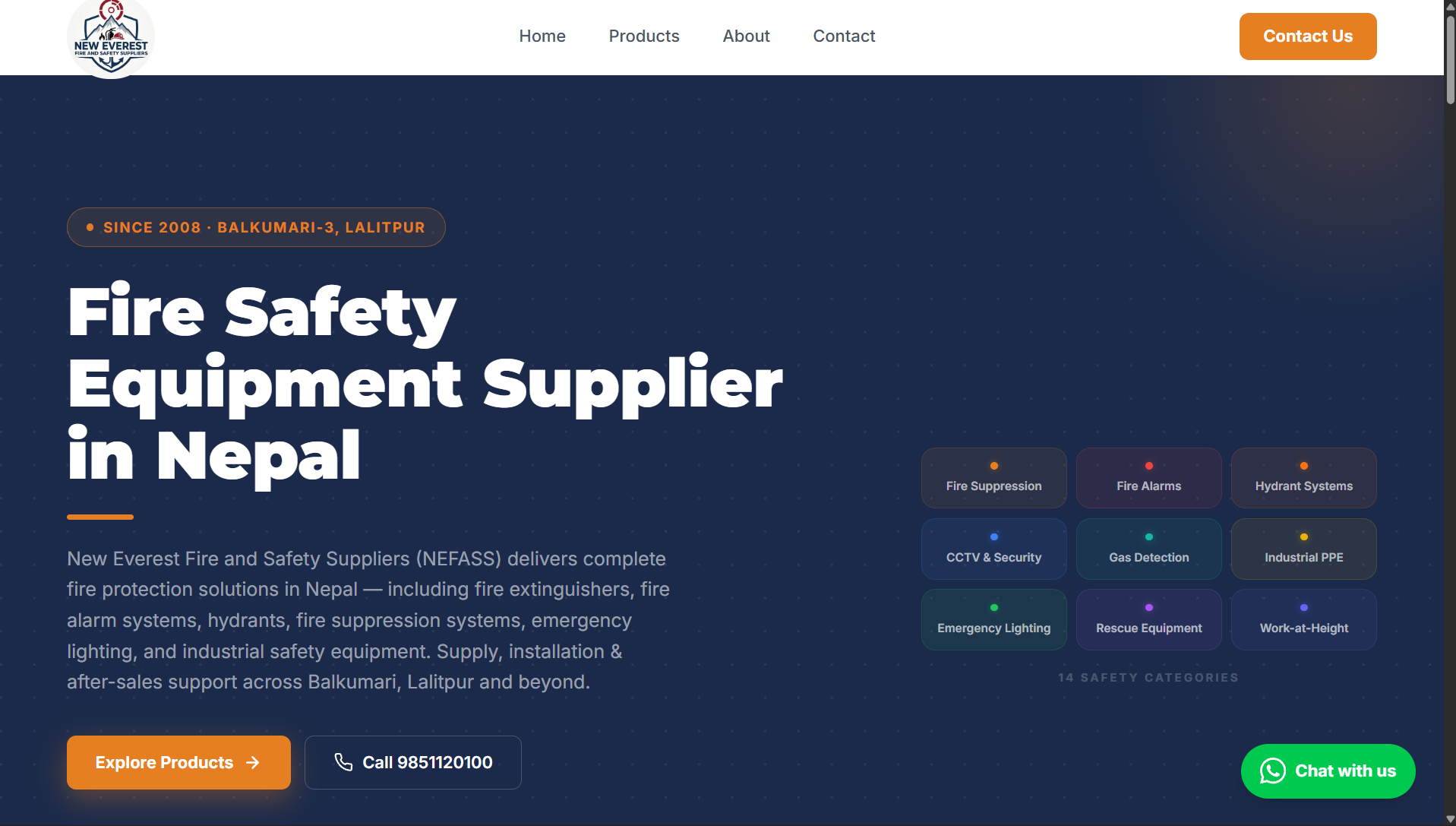The image size is (1456, 826).
Task: Open the About navigation link
Action: [x=746, y=36]
